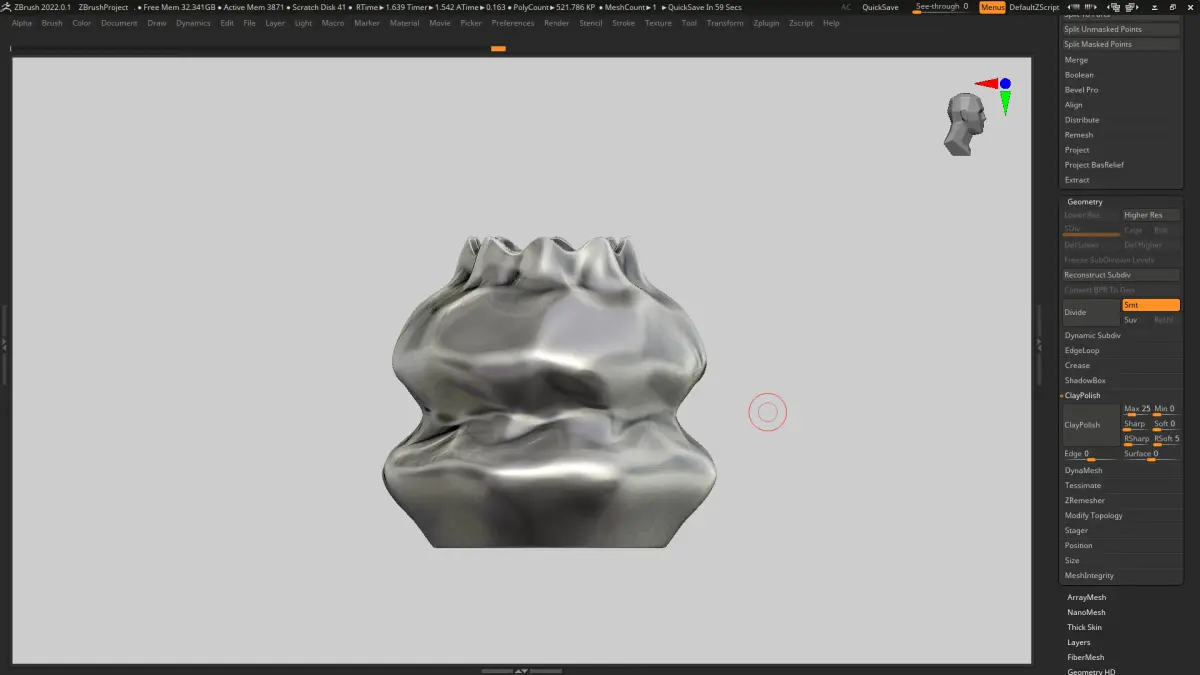Click the DefaultZScript button
This screenshot has width=1200, height=675.
pyautogui.click(x=1034, y=7)
